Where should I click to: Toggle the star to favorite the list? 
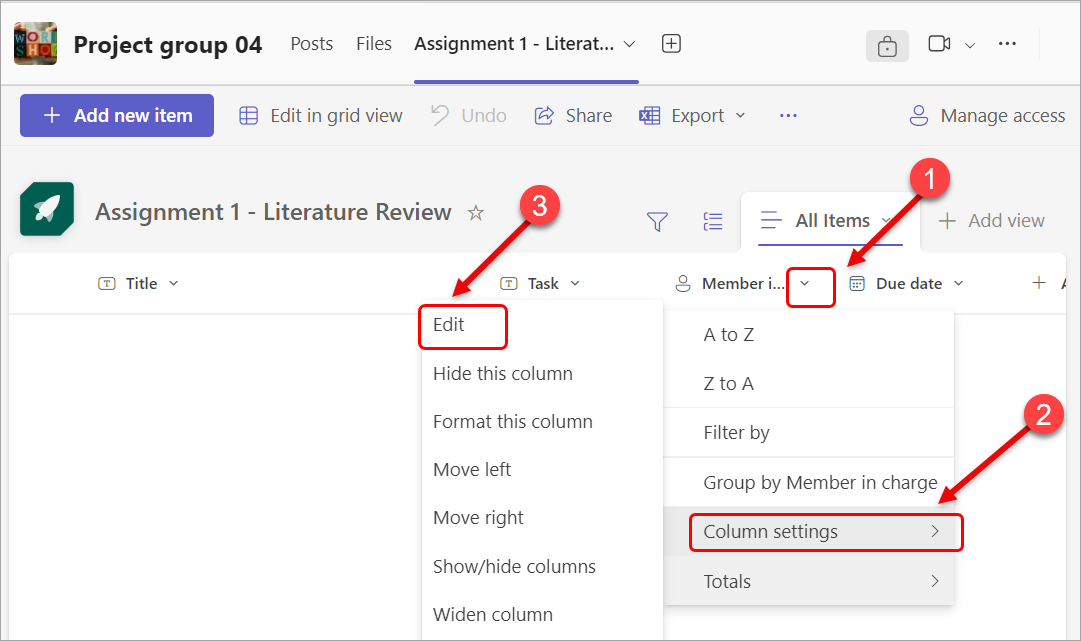pyautogui.click(x=476, y=212)
